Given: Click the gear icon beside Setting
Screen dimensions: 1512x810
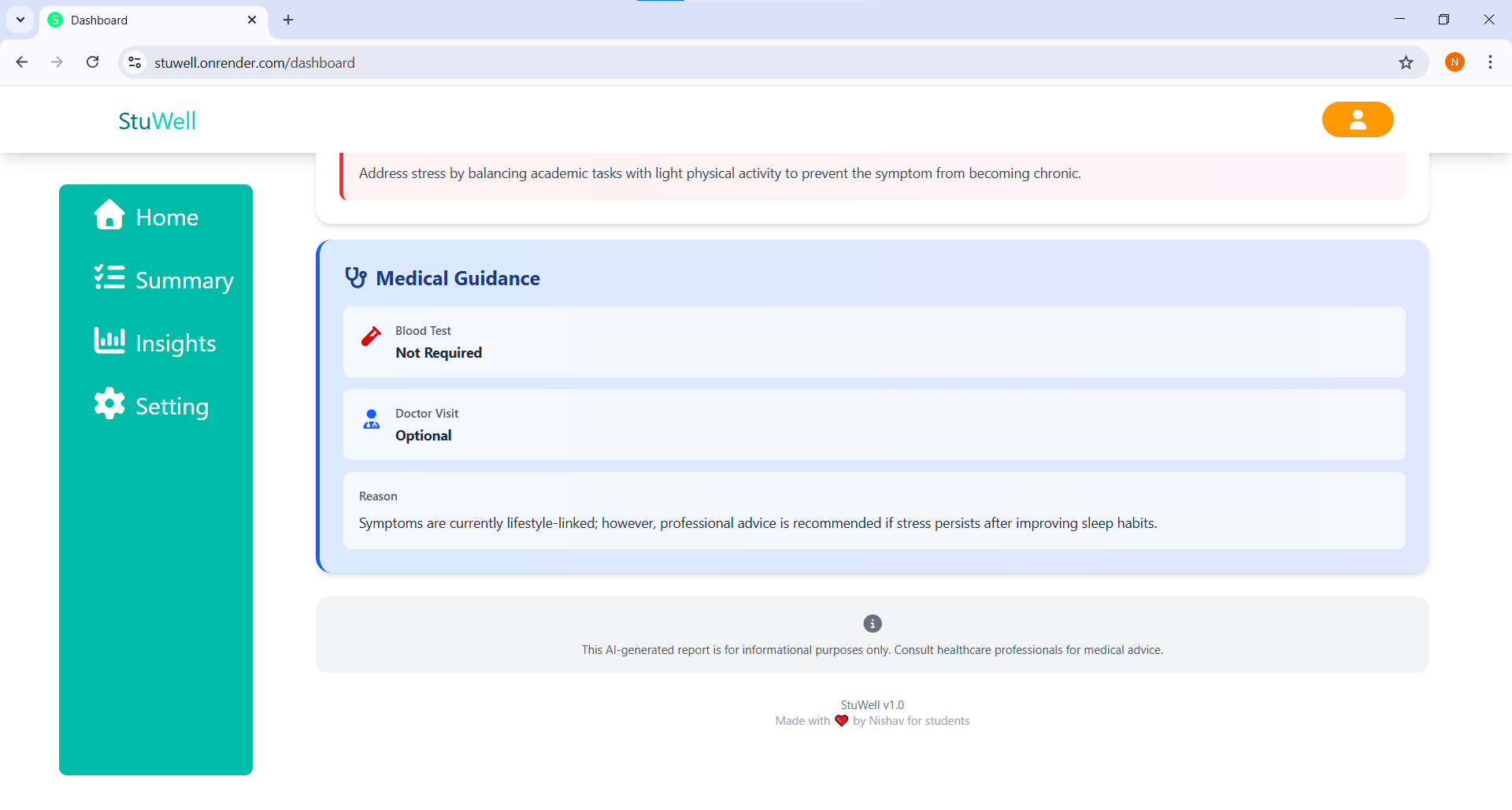Looking at the screenshot, I should pyautogui.click(x=109, y=403).
